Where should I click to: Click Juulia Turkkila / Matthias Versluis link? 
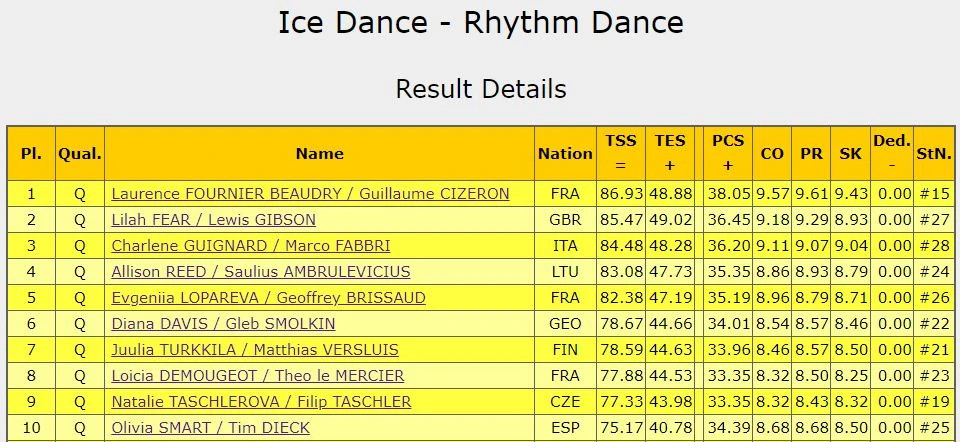point(254,350)
